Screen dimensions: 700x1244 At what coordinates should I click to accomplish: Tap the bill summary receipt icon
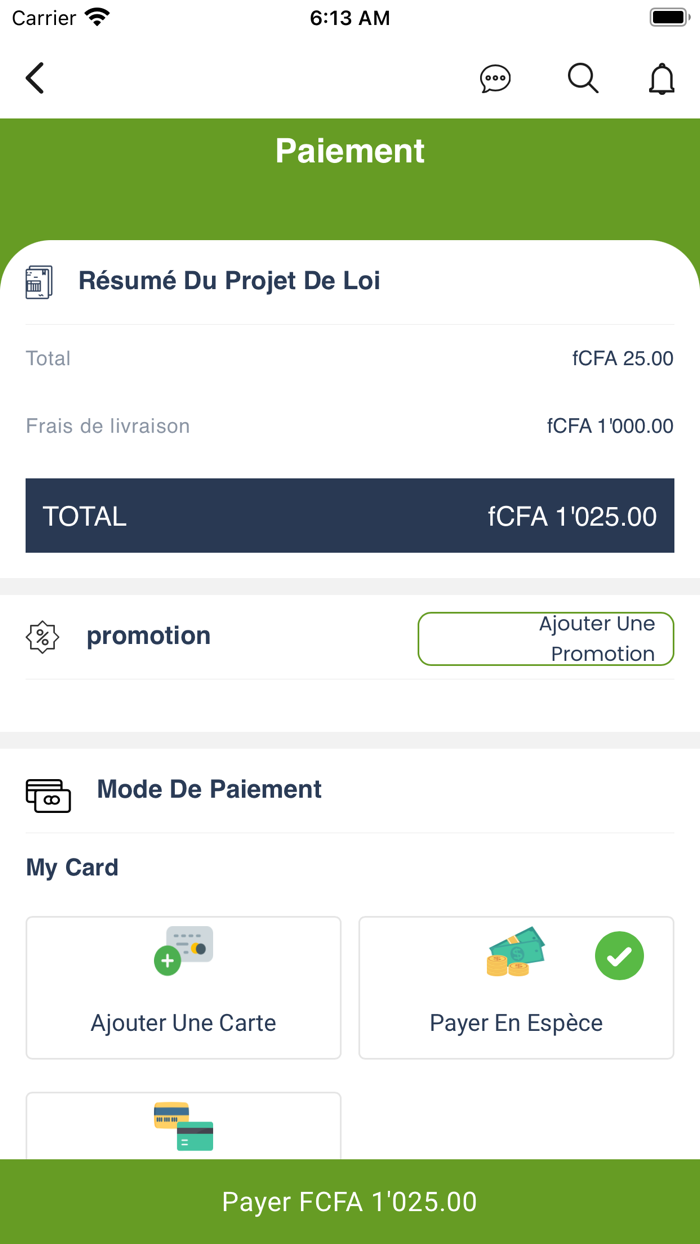(39, 282)
